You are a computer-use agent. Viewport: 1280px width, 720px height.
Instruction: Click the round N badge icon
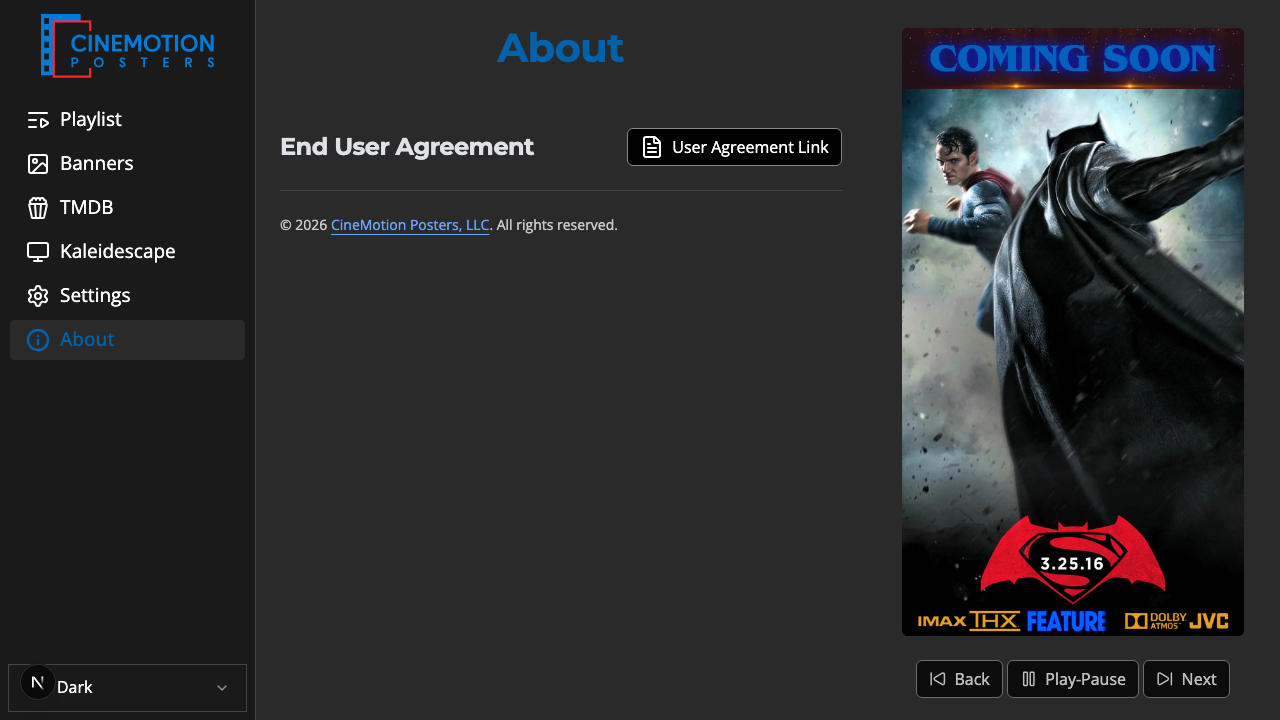tap(38, 682)
